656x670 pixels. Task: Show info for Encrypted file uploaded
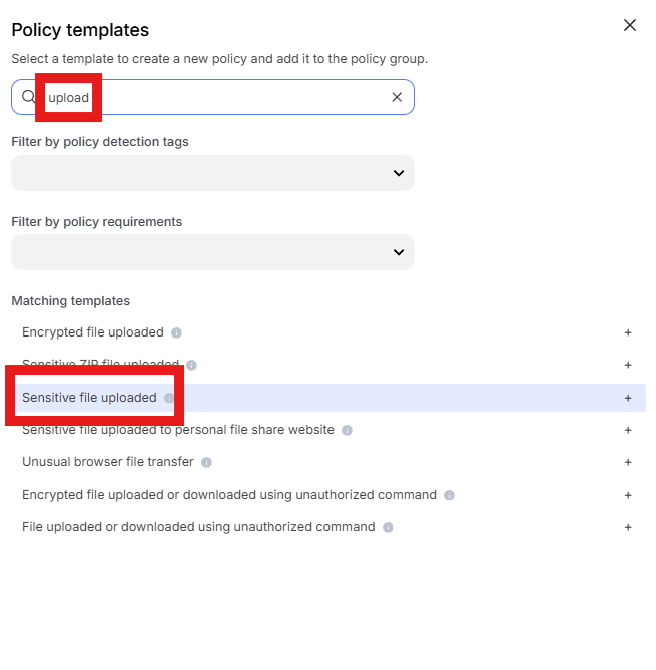click(x=176, y=332)
